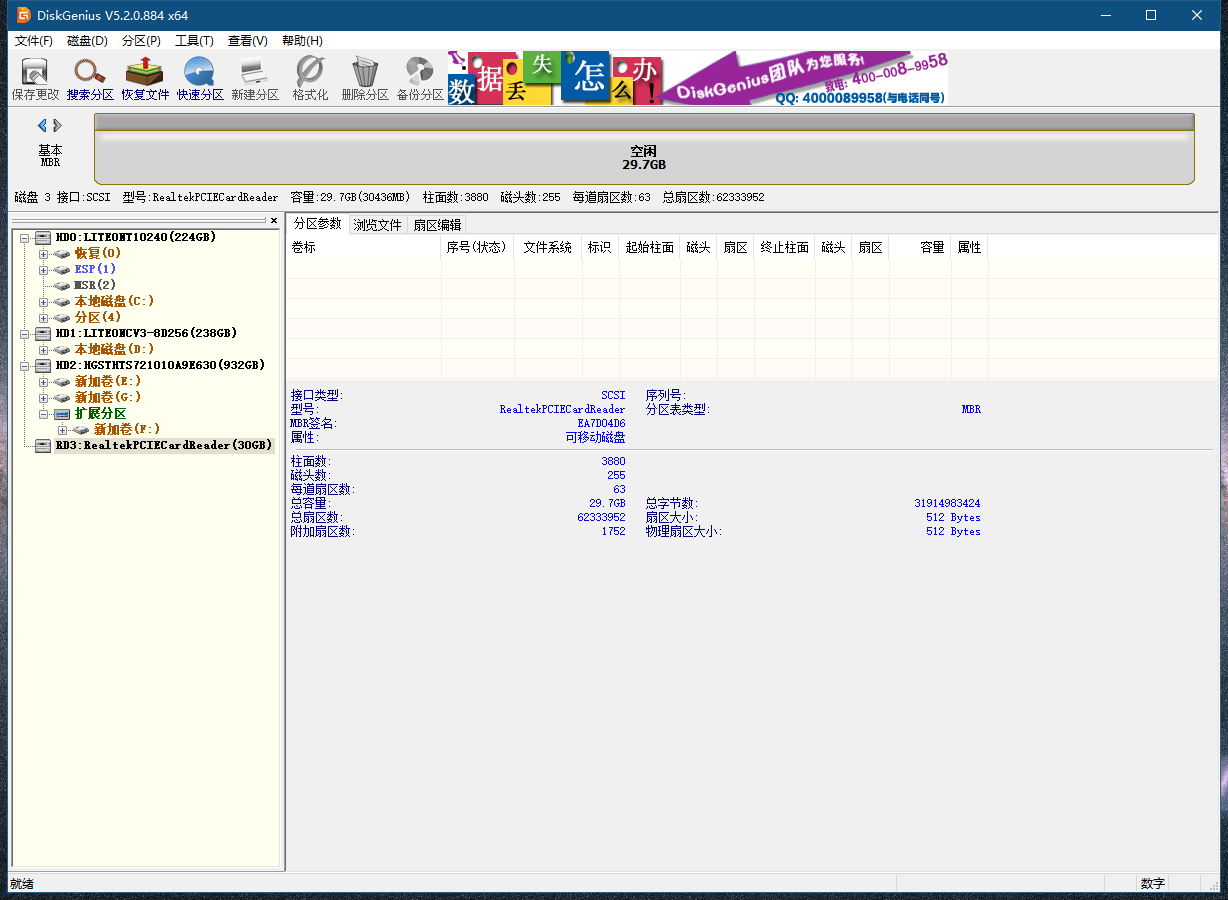This screenshot has height=900, width=1228.
Task: Click the MSR(2) partition icon
Action: (x=62, y=285)
